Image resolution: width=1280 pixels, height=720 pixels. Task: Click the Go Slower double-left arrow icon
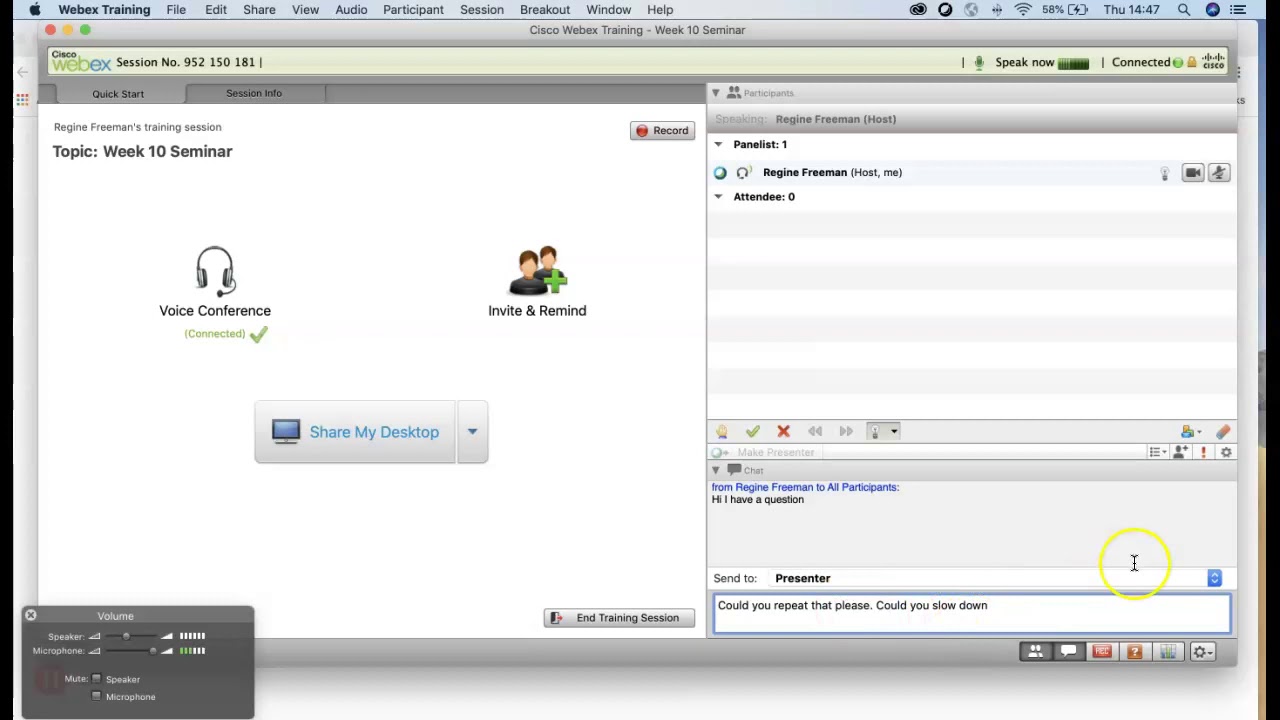pyautogui.click(x=815, y=431)
